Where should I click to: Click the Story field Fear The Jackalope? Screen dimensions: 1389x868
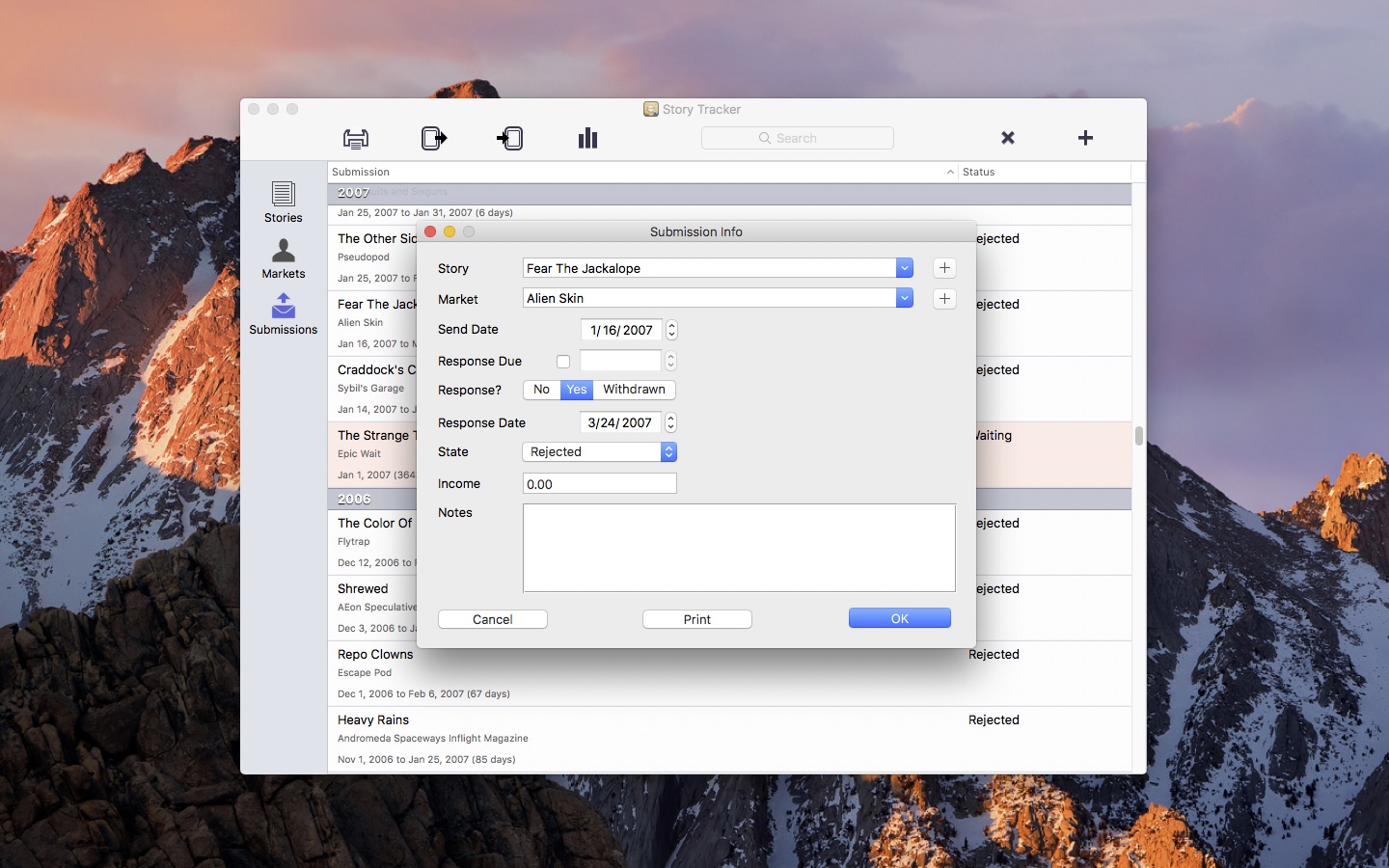710,268
